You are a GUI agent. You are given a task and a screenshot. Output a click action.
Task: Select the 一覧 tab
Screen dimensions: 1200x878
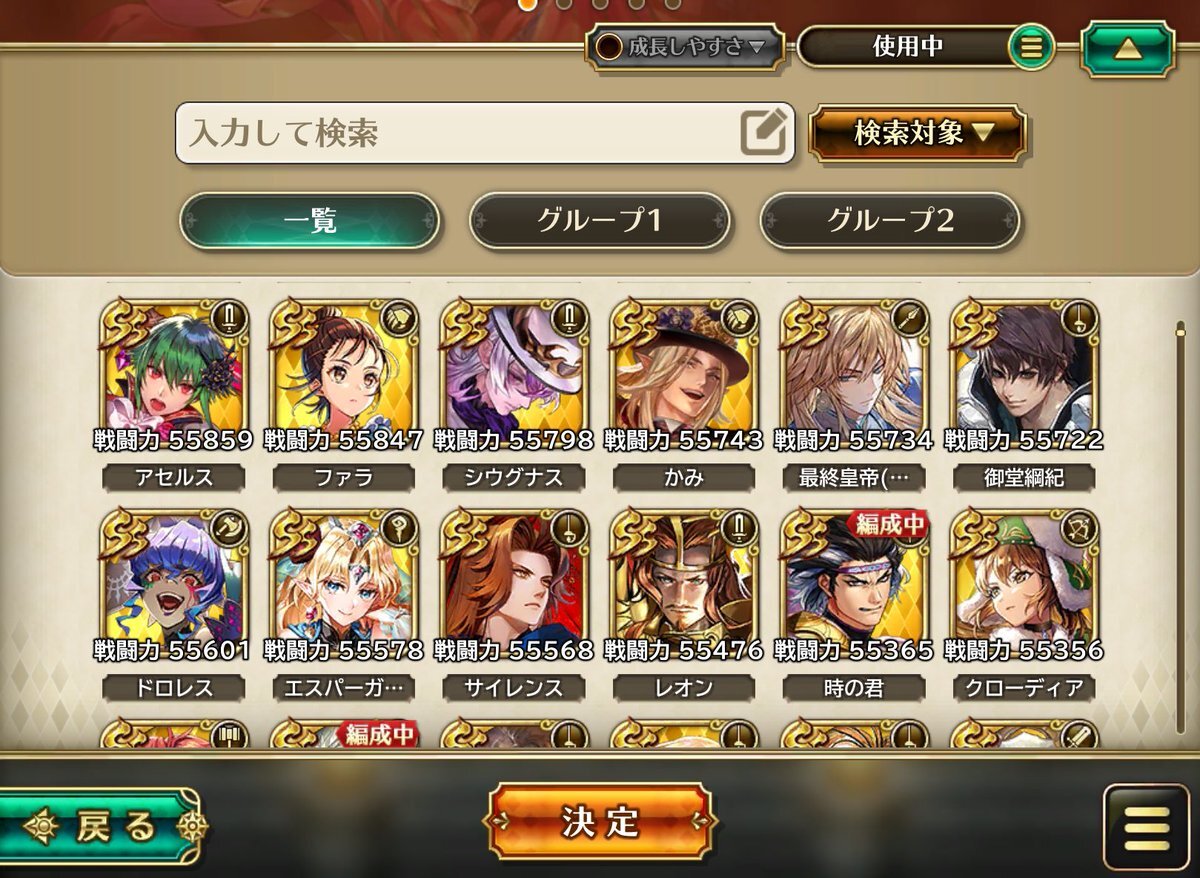310,221
